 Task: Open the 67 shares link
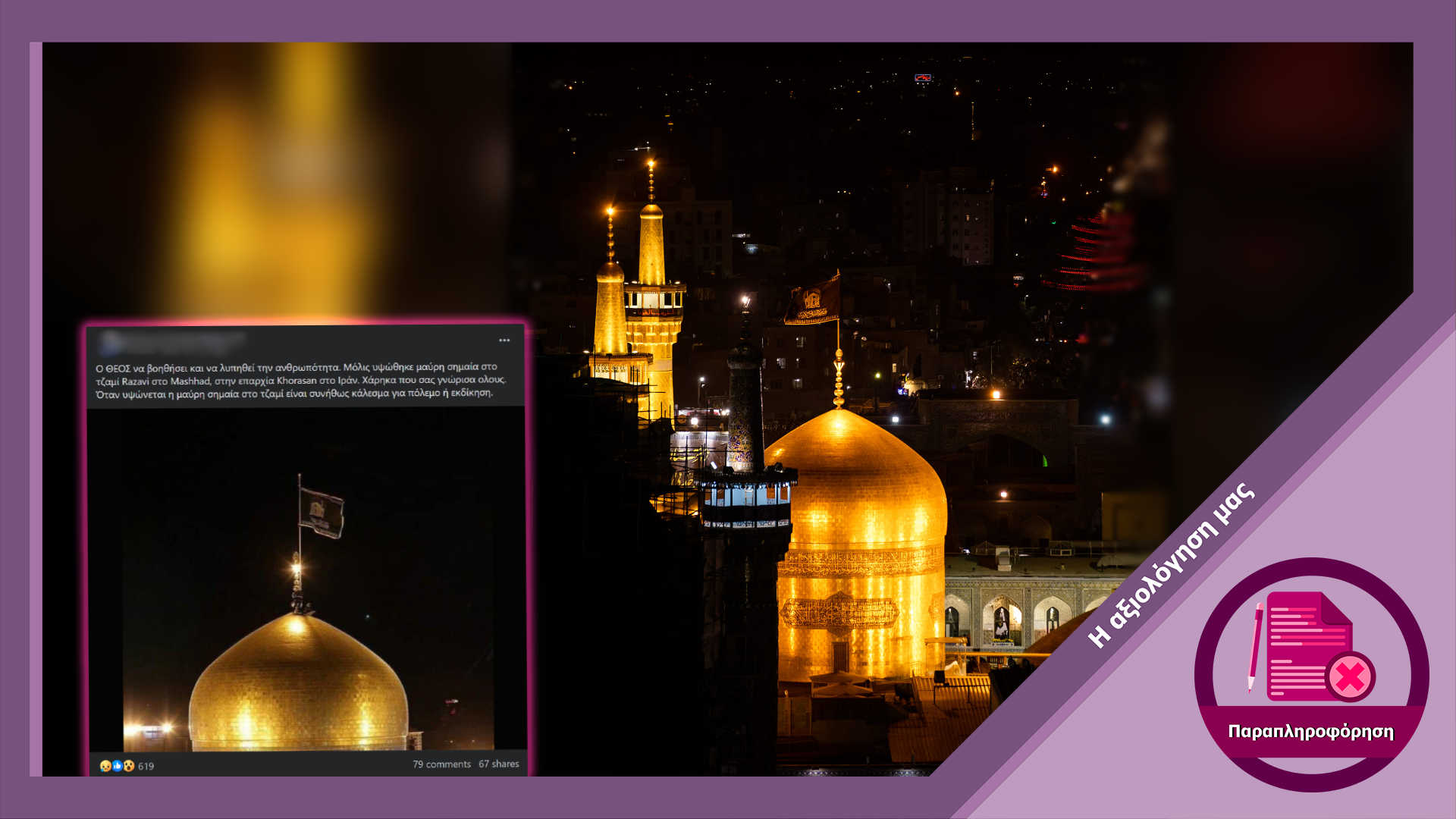(499, 764)
